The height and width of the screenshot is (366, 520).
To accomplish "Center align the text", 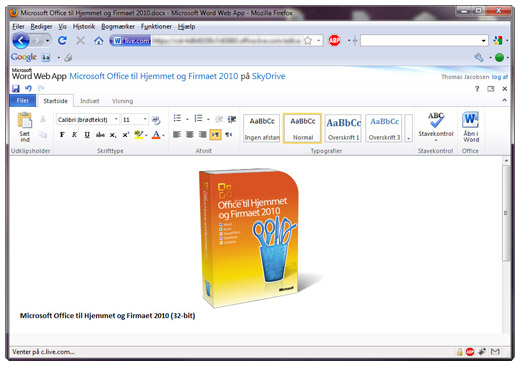I will (190, 134).
